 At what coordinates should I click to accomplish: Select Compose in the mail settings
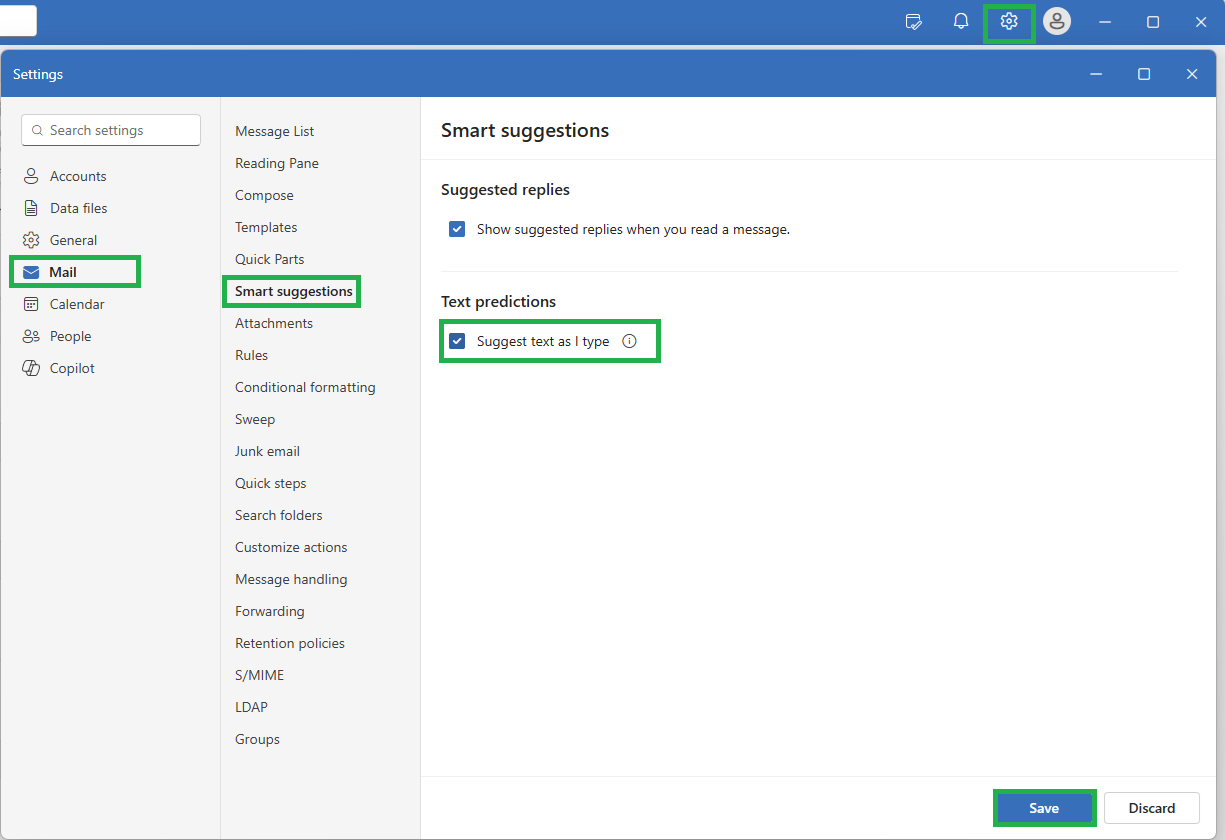pyautogui.click(x=264, y=195)
